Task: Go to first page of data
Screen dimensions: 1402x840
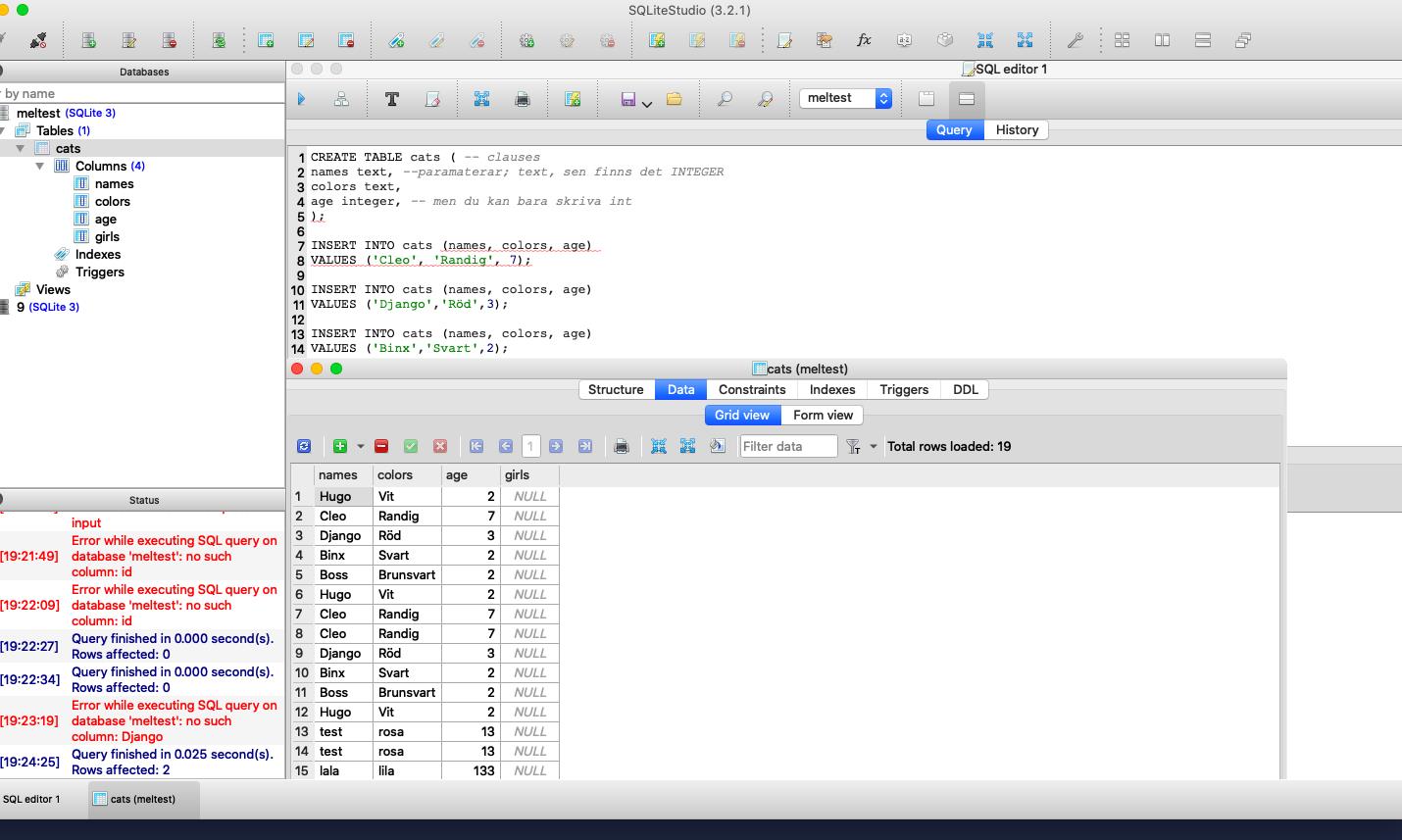Action: point(476,446)
